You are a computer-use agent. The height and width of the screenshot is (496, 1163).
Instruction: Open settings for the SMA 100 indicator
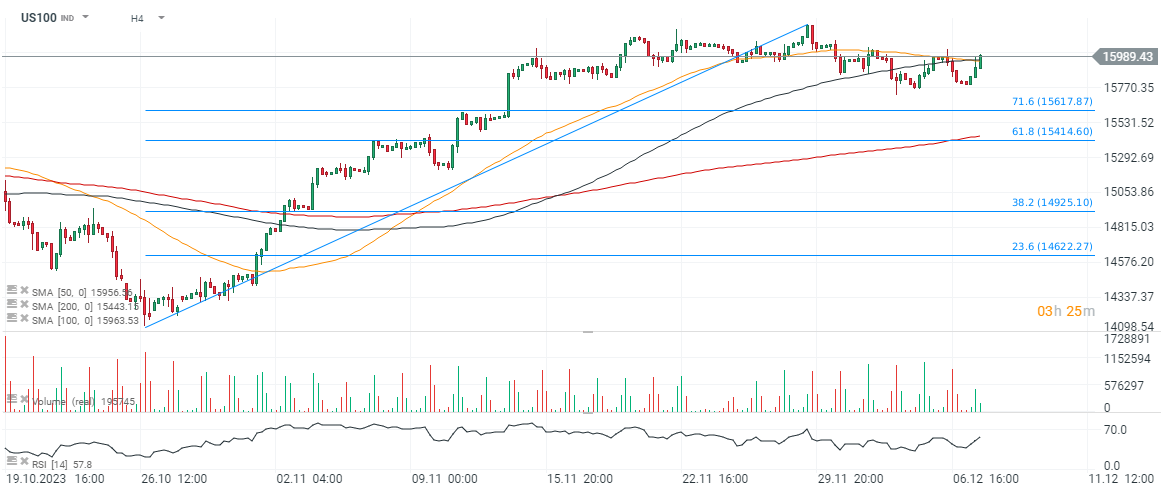(x=12, y=317)
